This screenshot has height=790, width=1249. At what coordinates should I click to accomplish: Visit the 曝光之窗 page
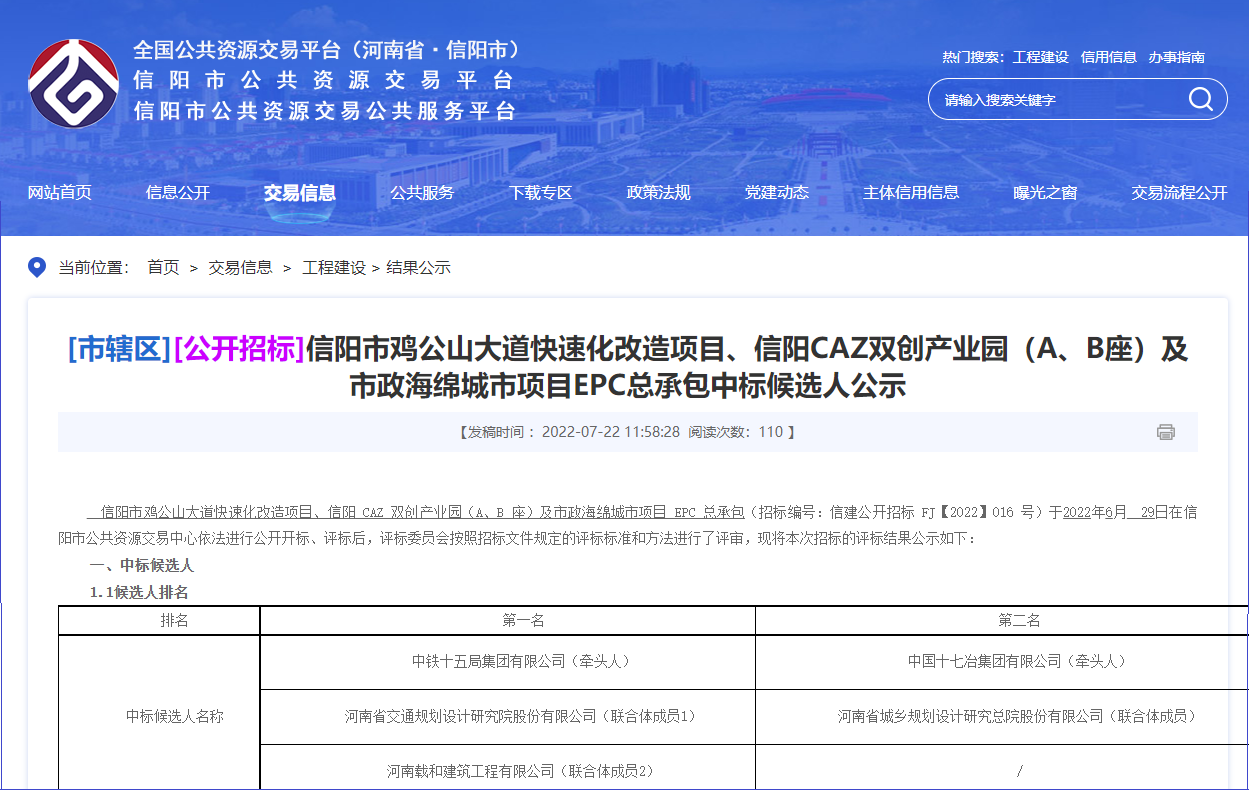[1045, 193]
